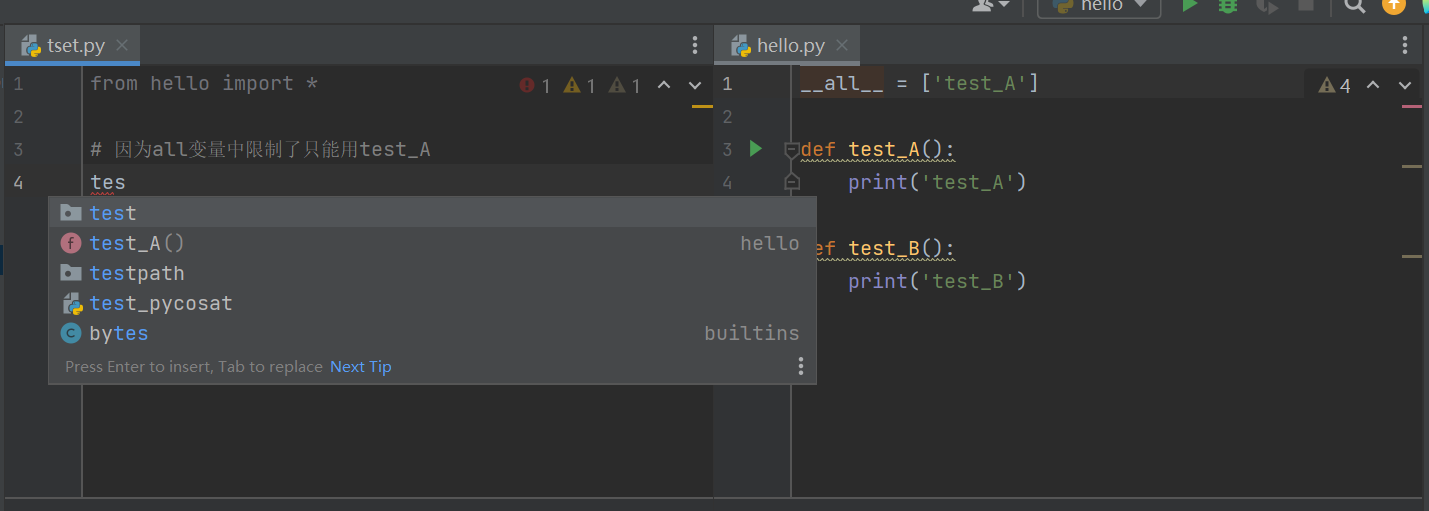Viewport: 1429px width, 511px height.
Task: Open hello.py editor pane tab options menu
Action: pos(1405,45)
